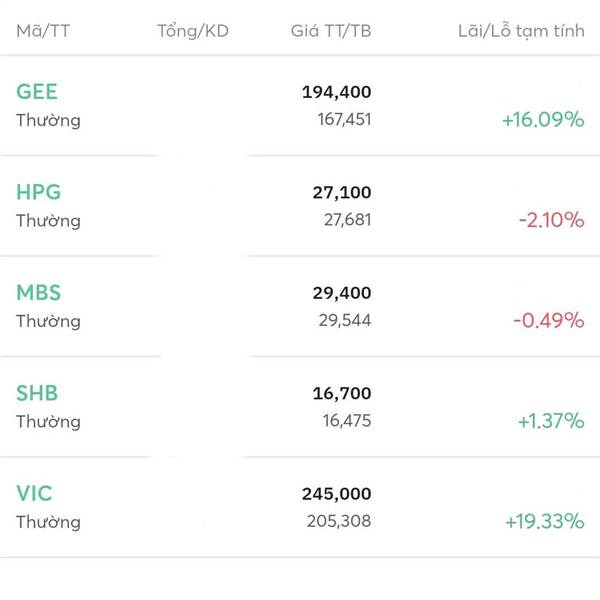Tap the SHB stock symbol
The height and width of the screenshot is (600, 600).
pyautogui.click(x=37, y=393)
